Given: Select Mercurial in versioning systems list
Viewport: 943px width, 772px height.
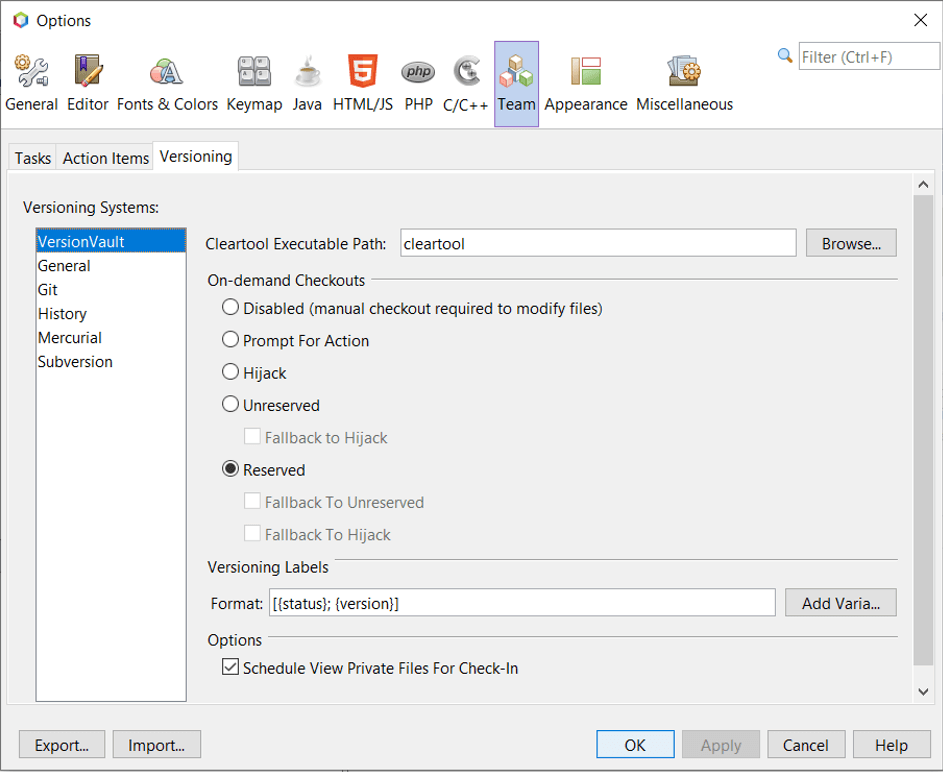Looking at the screenshot, I should [111, 338].
